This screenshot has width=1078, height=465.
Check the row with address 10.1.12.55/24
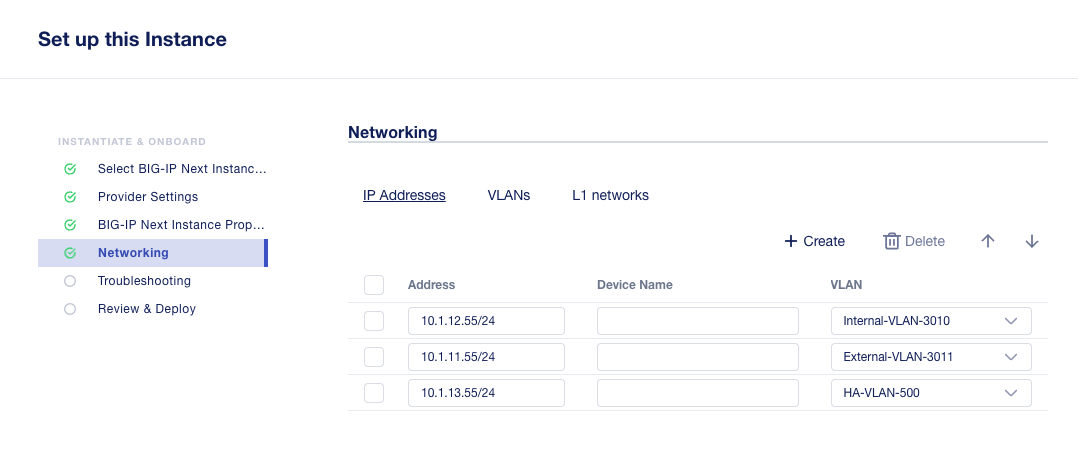(373, 321)
